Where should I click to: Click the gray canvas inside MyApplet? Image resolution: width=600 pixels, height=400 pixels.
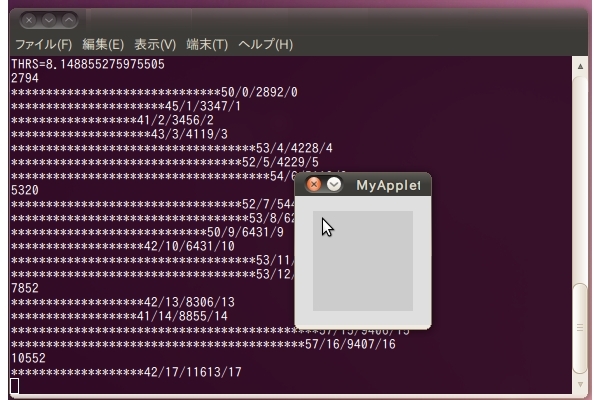(x=362, y=260)
